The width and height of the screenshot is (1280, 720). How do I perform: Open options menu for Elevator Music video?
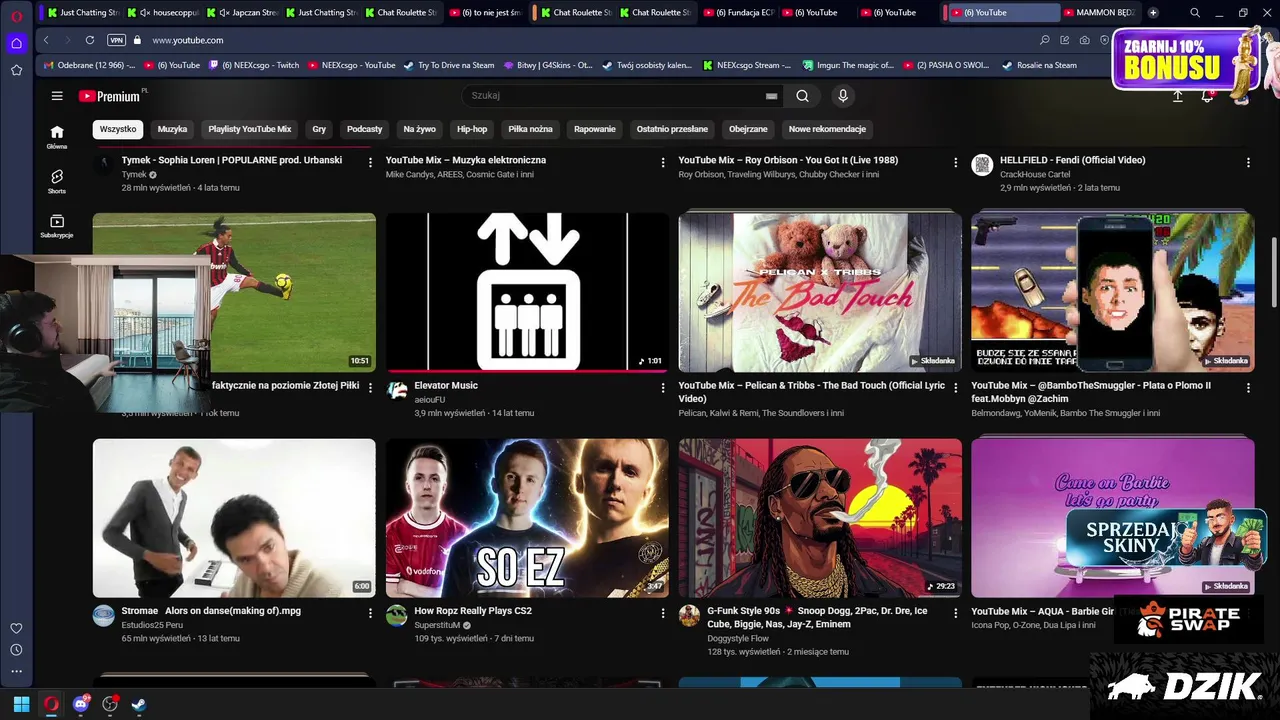pyautogui.click(x=662, y=387)
